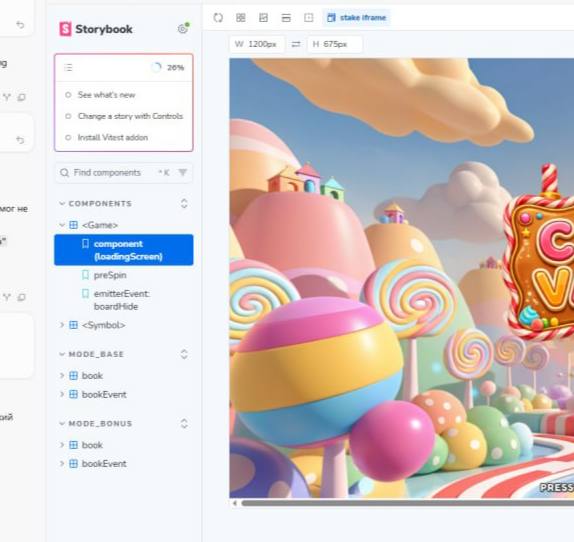Collapse the MODE_BONUS section chevron
The image size is (574, 542).
[62, 423]
